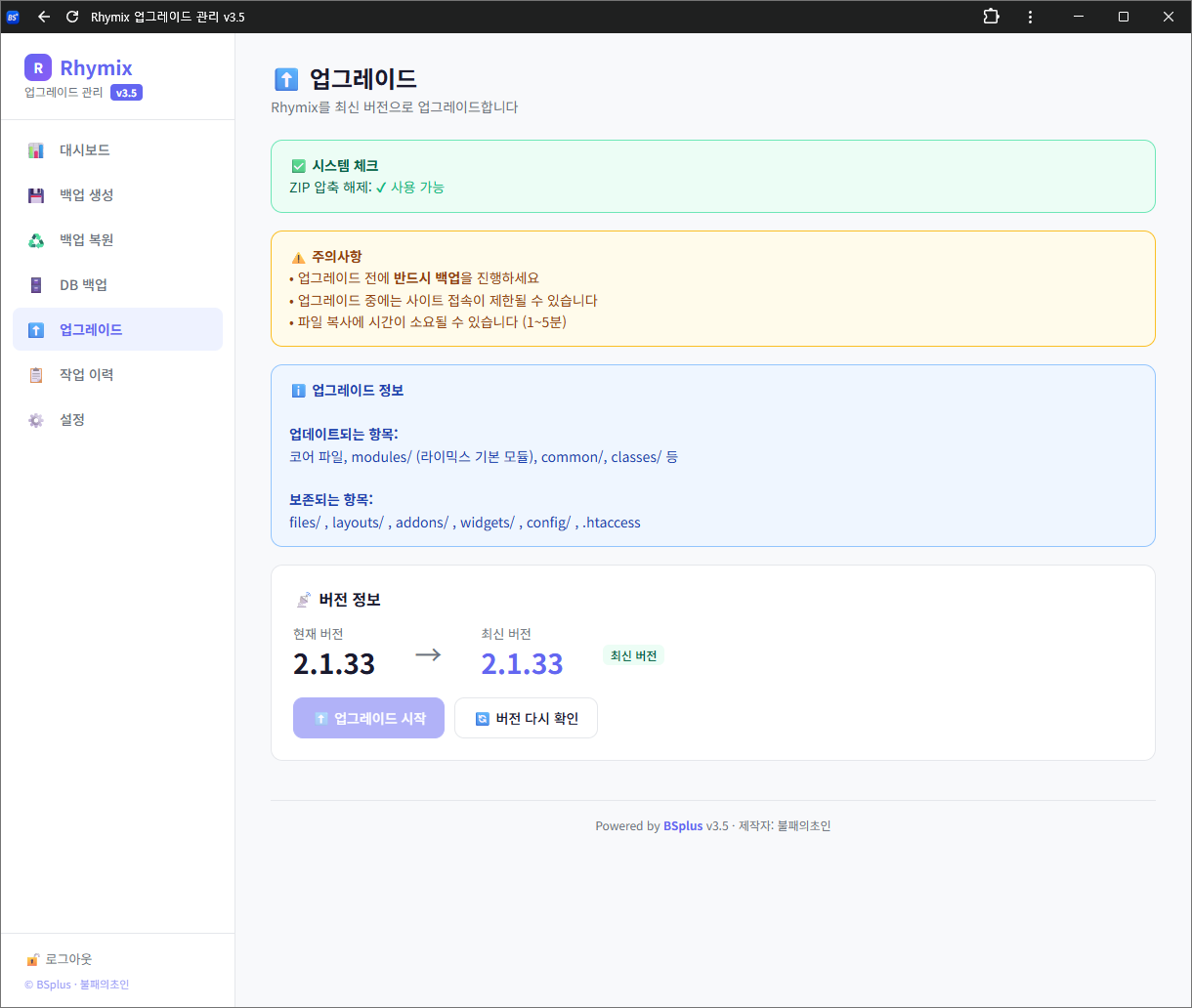Open the 대시보드 menu item
The height and width of the screenshot is (1008, 1192).
[x=117, y=150]
